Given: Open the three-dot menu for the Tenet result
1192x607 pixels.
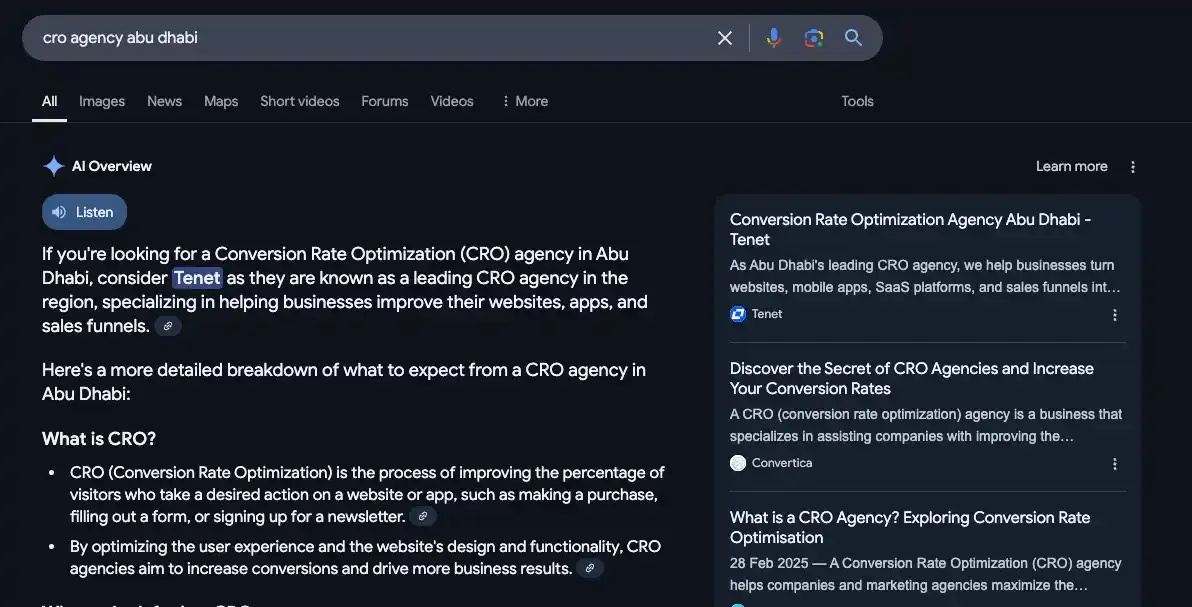Looking at the screenshot, I should [1115, 315].
